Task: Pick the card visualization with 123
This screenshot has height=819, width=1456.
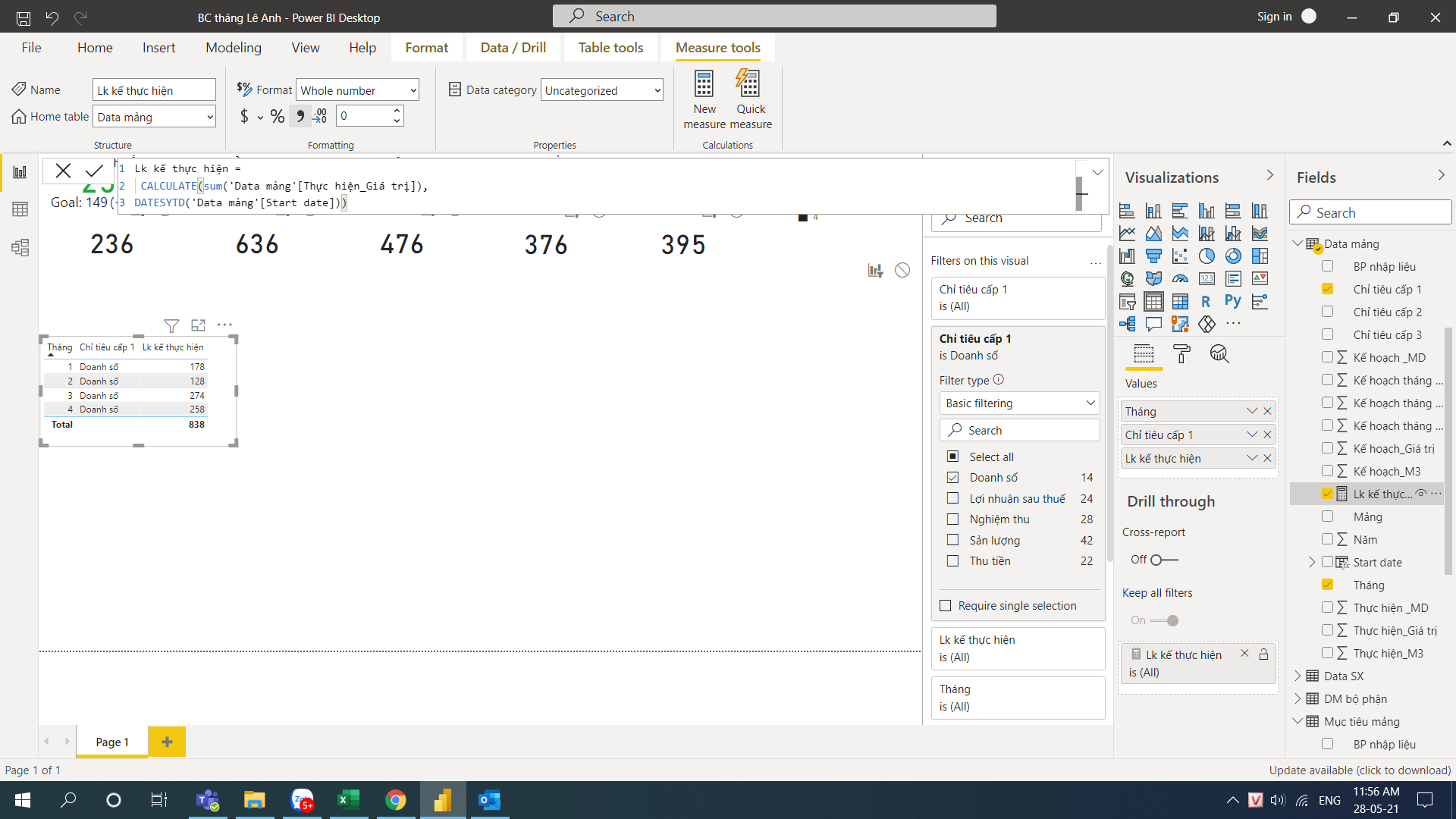Action: (x=1207, y=279)
